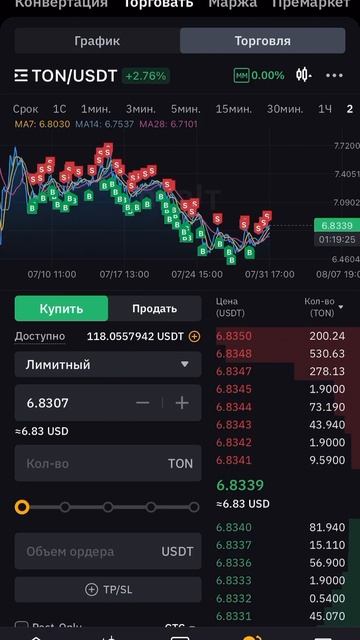Select the Купить buy side
This screenshot has height=640, width=360.
[61, 309]
